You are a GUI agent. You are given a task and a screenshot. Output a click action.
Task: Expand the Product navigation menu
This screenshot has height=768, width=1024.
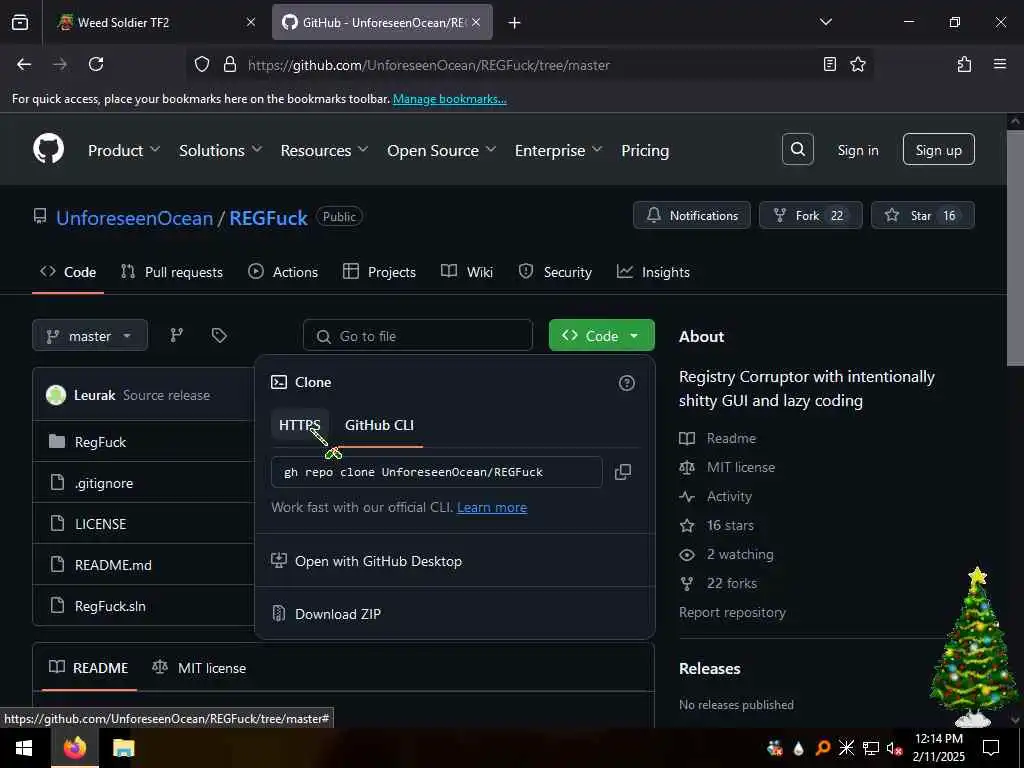pos(123,150)
